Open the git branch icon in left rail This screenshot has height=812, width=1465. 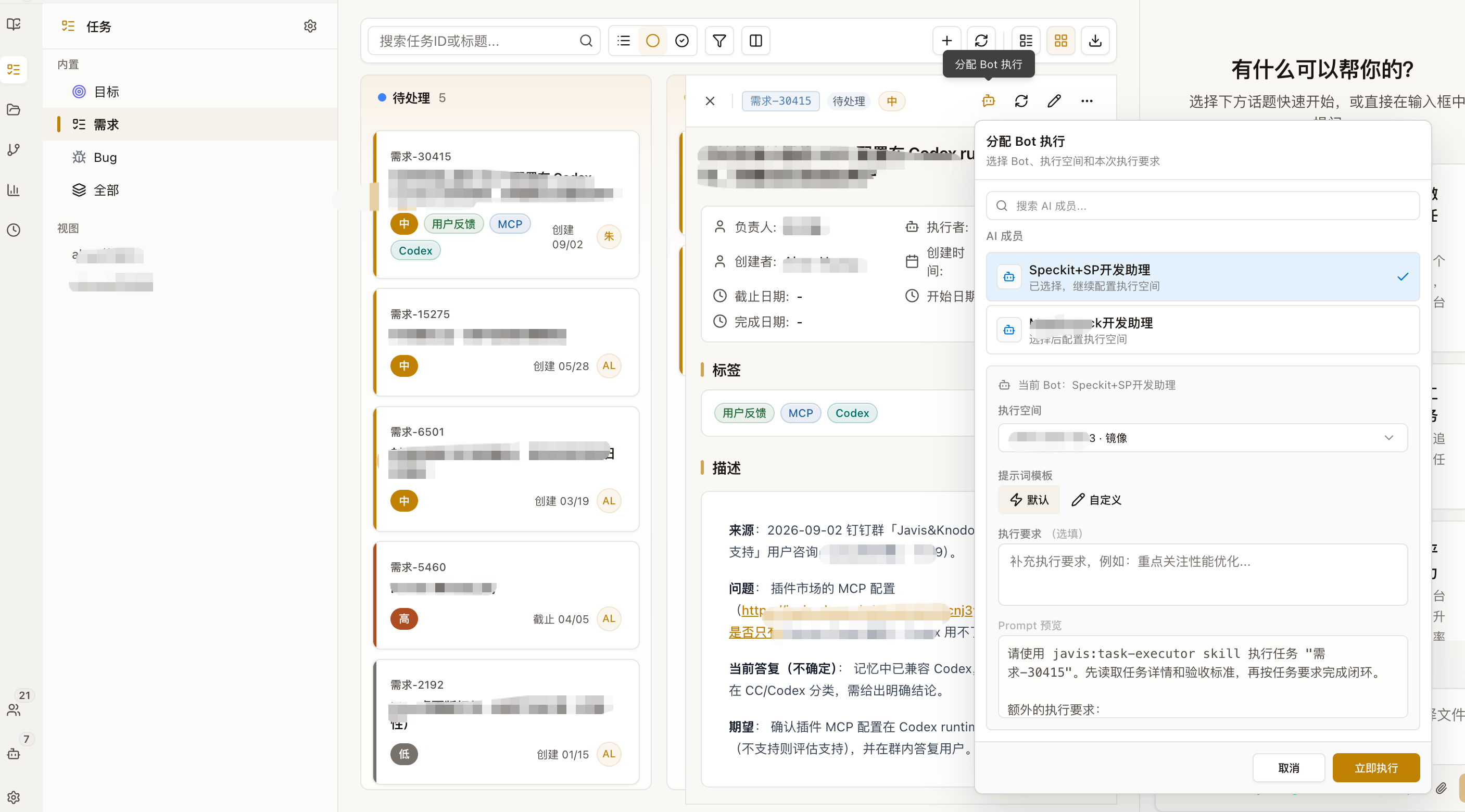tap(14, 149)
